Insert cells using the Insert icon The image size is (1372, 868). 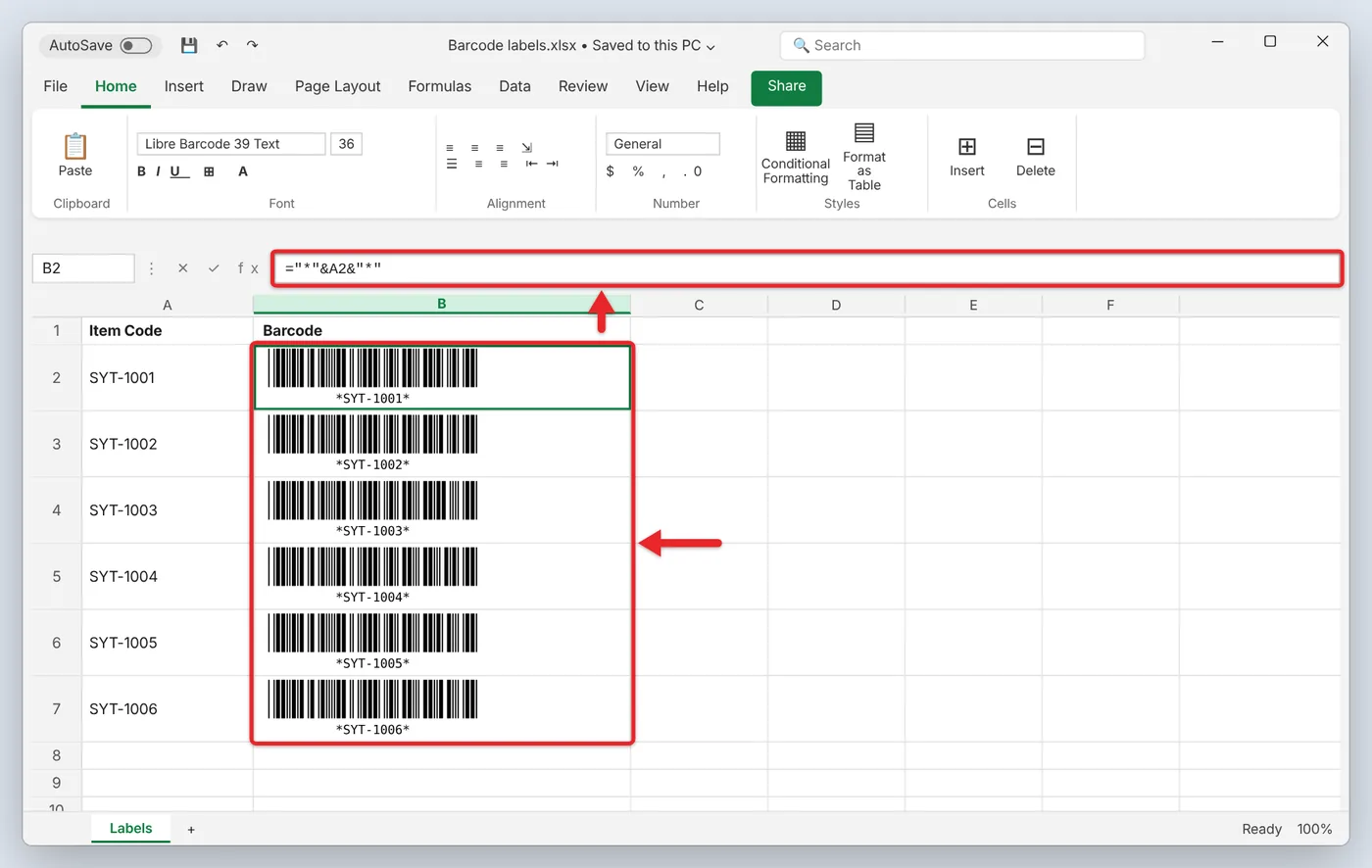(967, 157)
